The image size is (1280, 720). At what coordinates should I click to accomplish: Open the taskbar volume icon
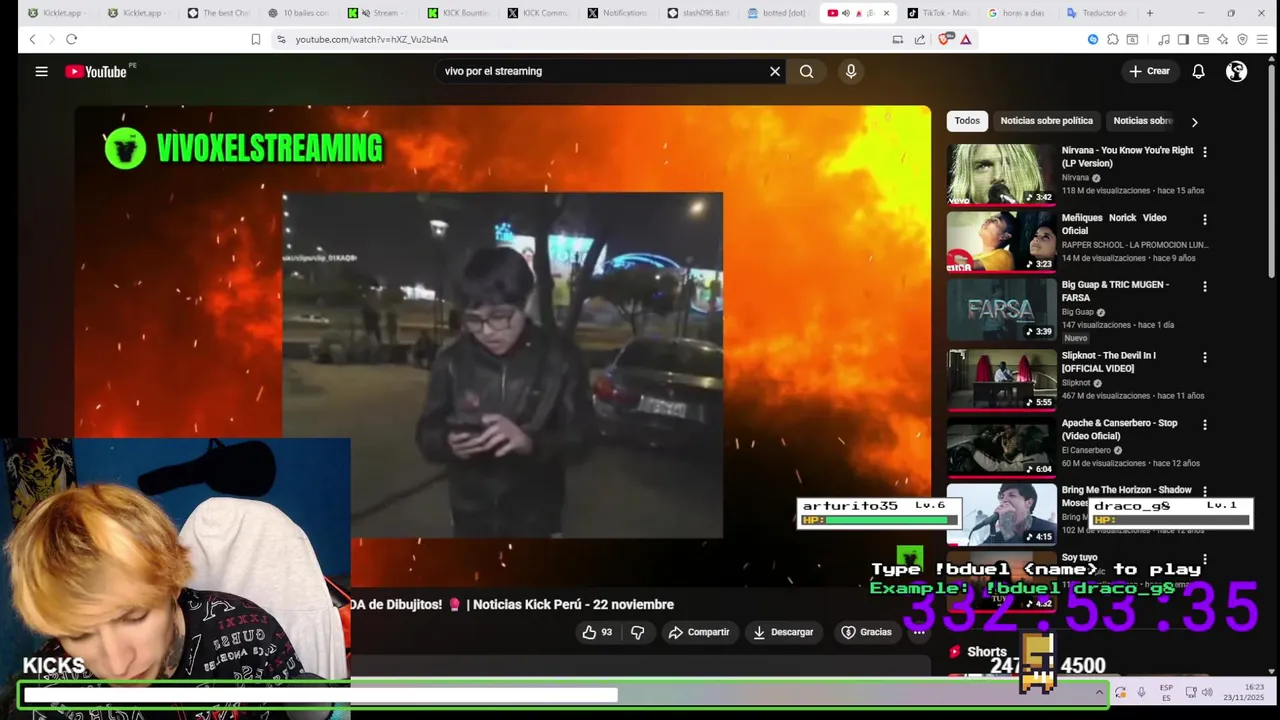(x=1207, y=692)
